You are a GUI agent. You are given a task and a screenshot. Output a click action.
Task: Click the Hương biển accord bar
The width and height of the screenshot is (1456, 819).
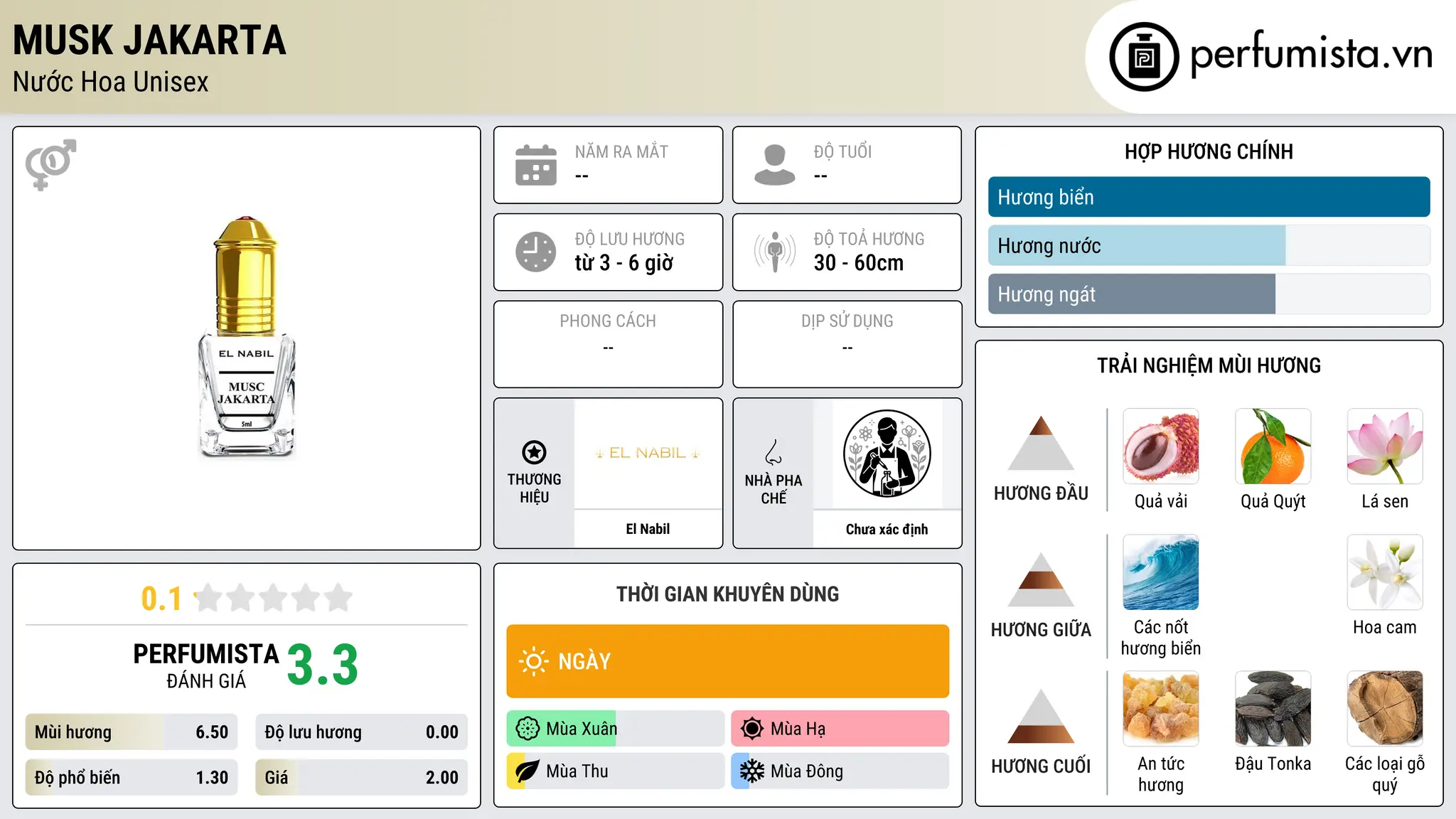(1209, 197)
